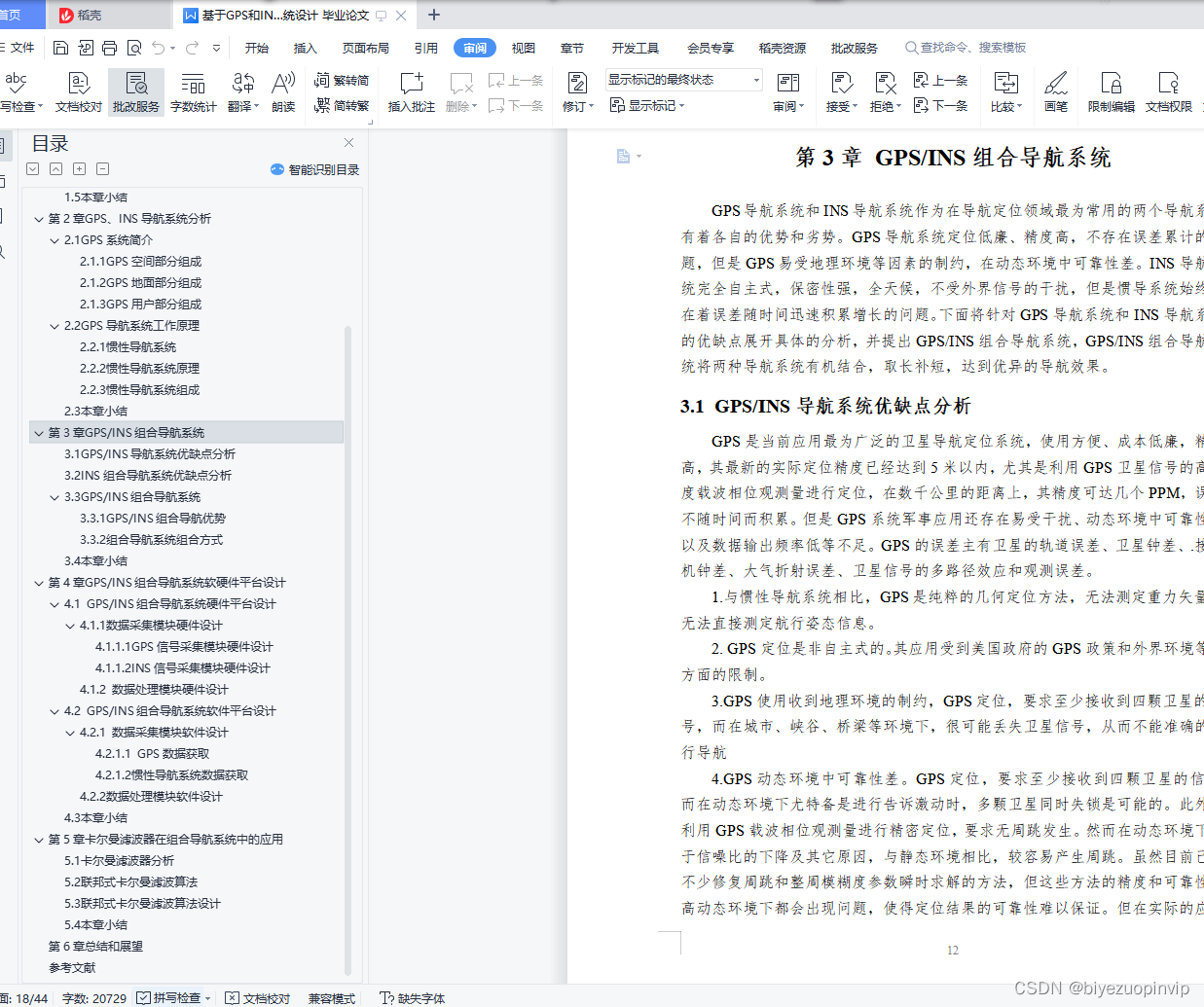Collapse the 第4章 outline node
Screen dimensions: 1204x1007
coord(41,582)
